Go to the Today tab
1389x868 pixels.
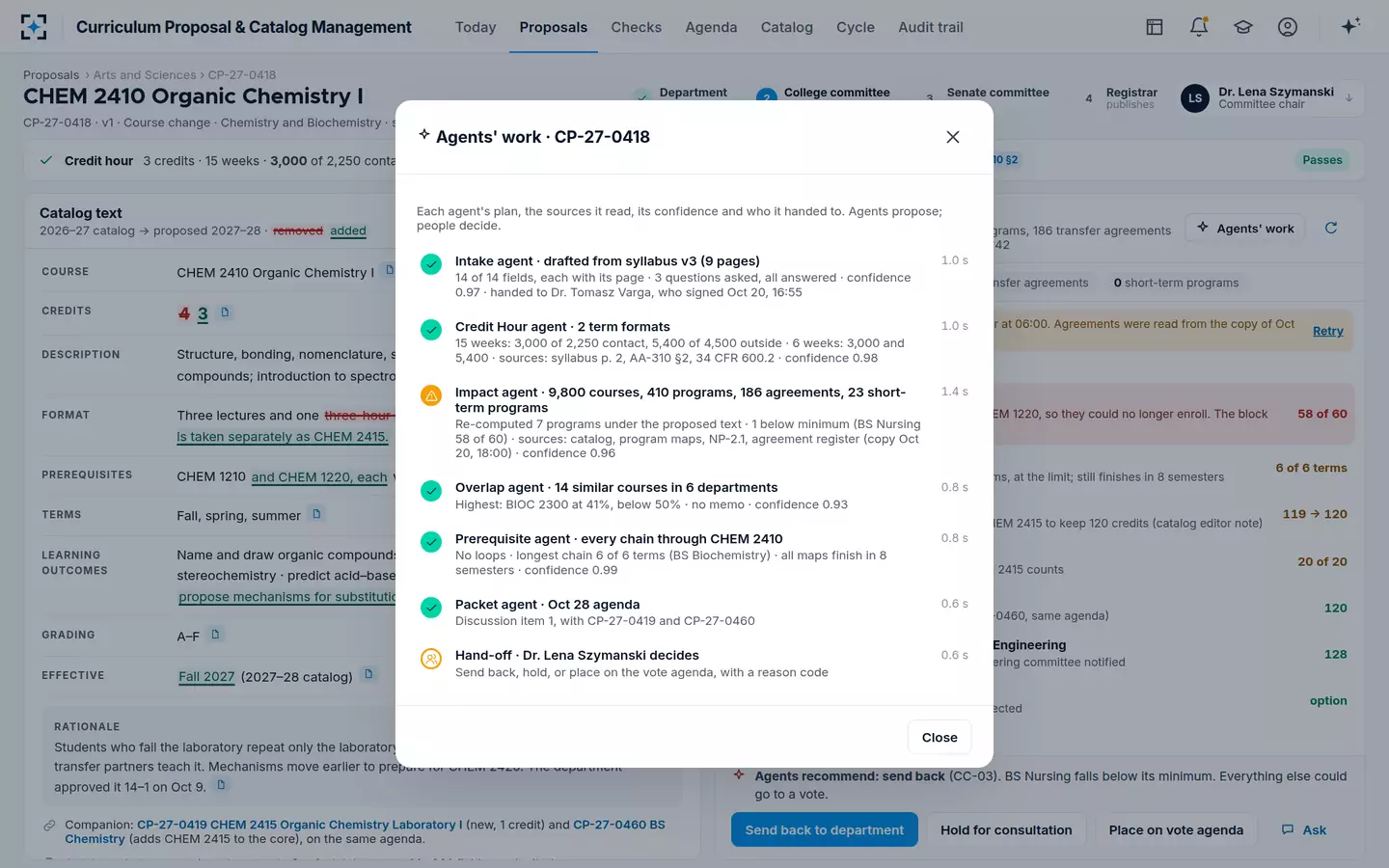476,27
